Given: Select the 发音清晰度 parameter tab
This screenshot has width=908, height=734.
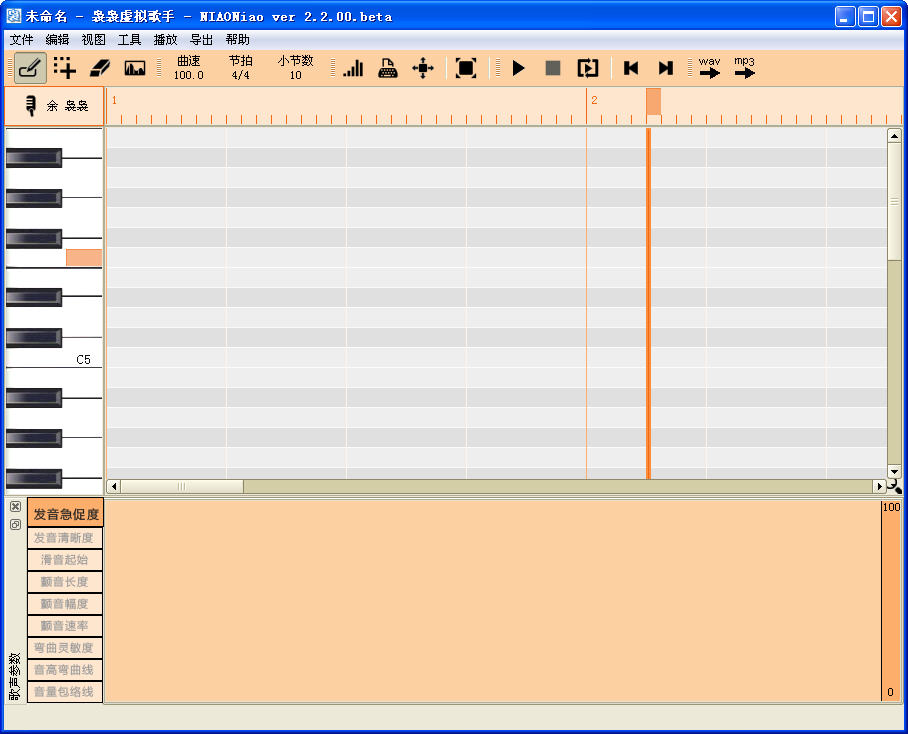Looking at the screenshot, I should click(x=65, y=538).
